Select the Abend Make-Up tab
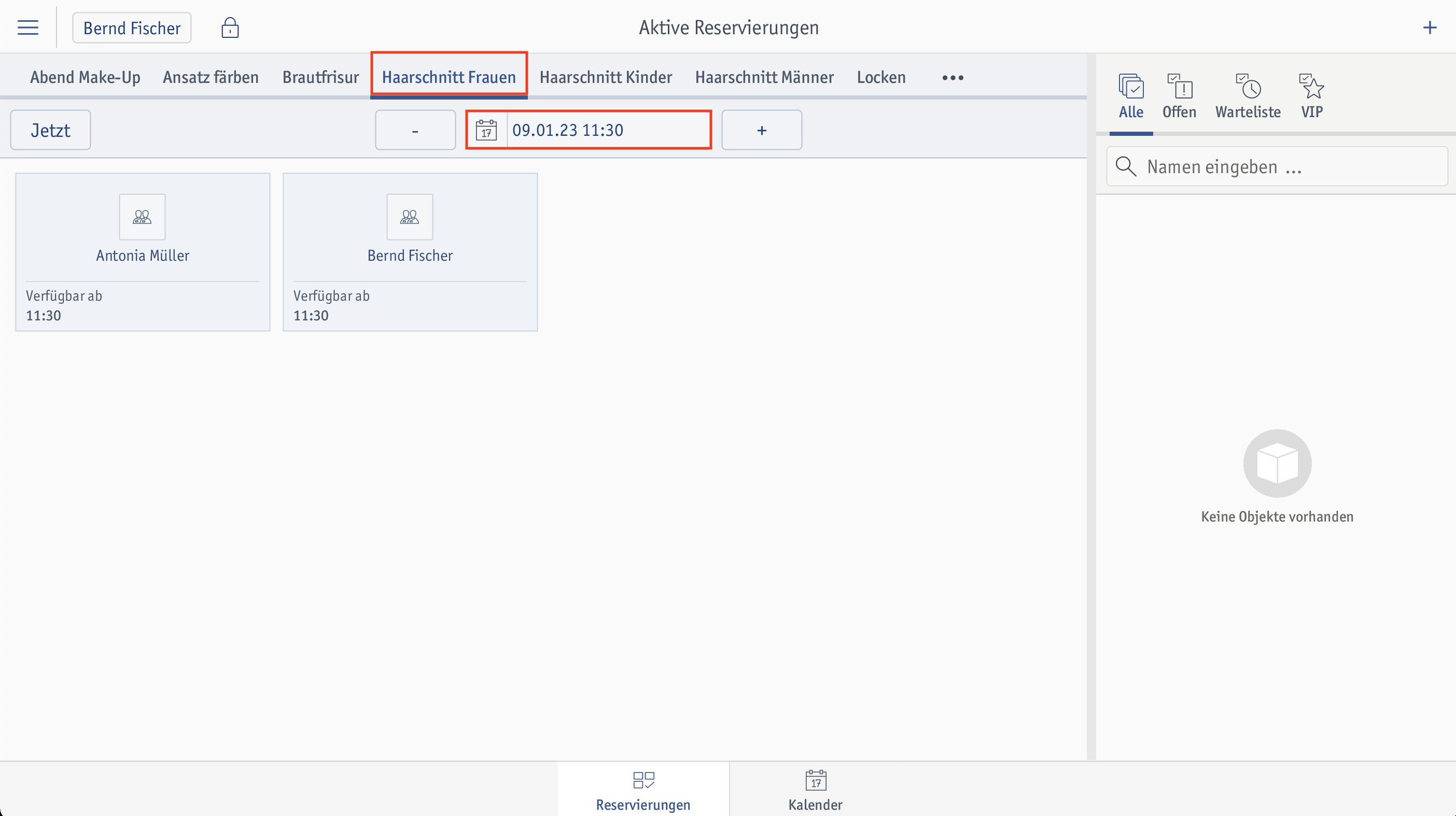Screen dimensions: 1456x816 click(x=86, y=77)
